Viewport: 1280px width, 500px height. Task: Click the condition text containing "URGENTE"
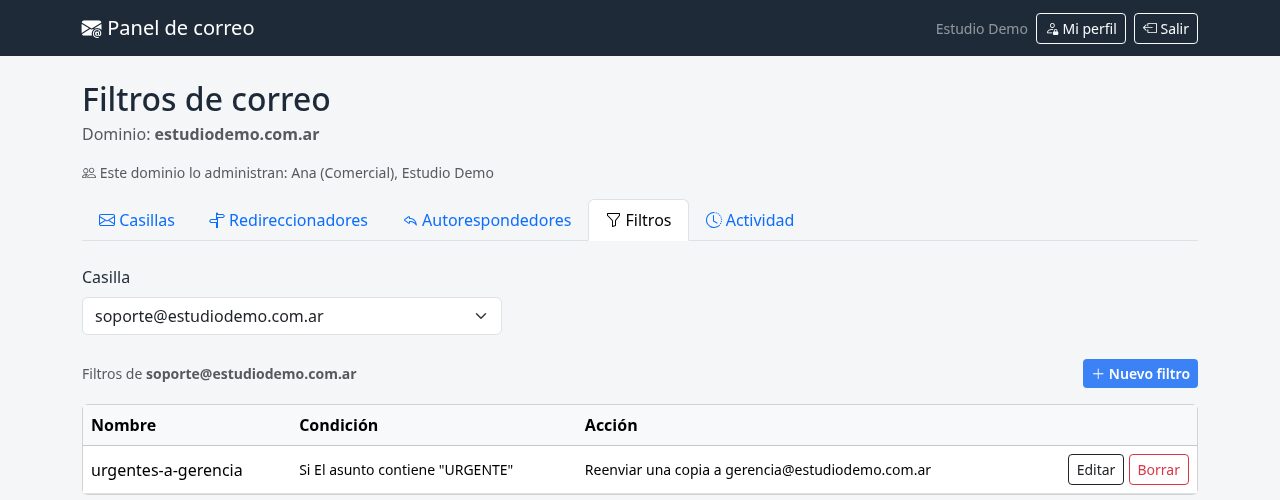[406, 470]
